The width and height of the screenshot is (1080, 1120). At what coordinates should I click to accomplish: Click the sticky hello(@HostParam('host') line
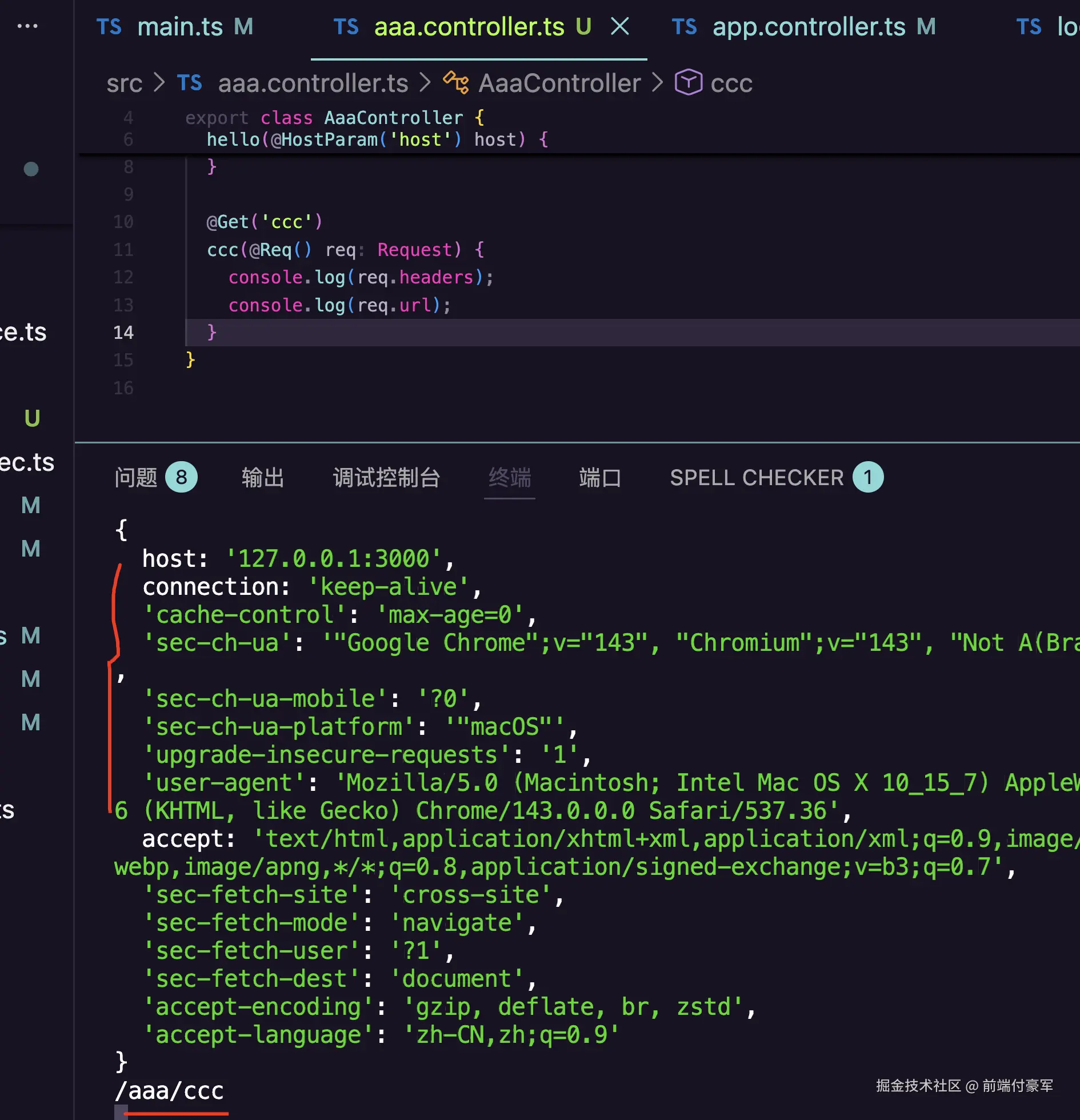[377, 140]
